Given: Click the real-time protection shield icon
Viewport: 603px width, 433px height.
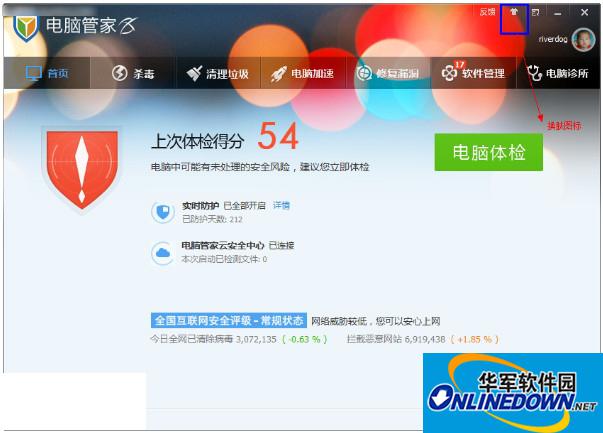Looking at the screenshot, I should (x=162, y=211).
